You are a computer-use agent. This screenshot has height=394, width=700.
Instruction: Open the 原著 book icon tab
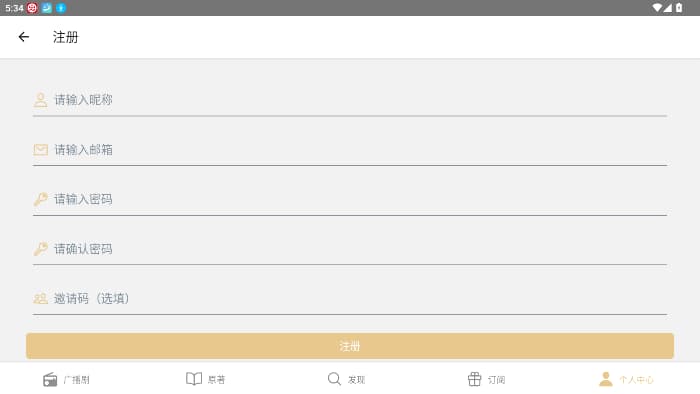coord(194,379)
